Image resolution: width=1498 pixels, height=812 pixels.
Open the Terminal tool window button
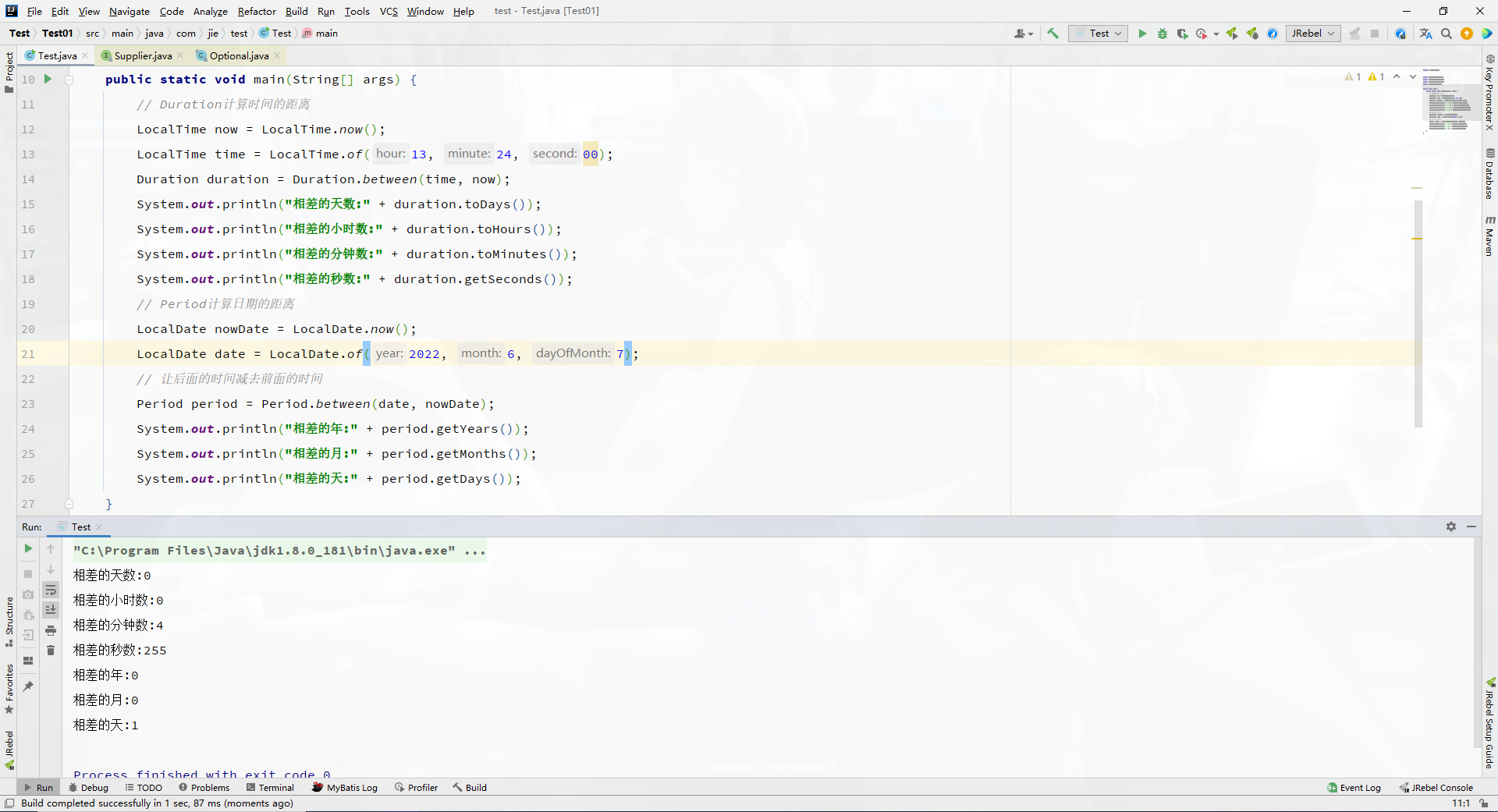[271, 787]
